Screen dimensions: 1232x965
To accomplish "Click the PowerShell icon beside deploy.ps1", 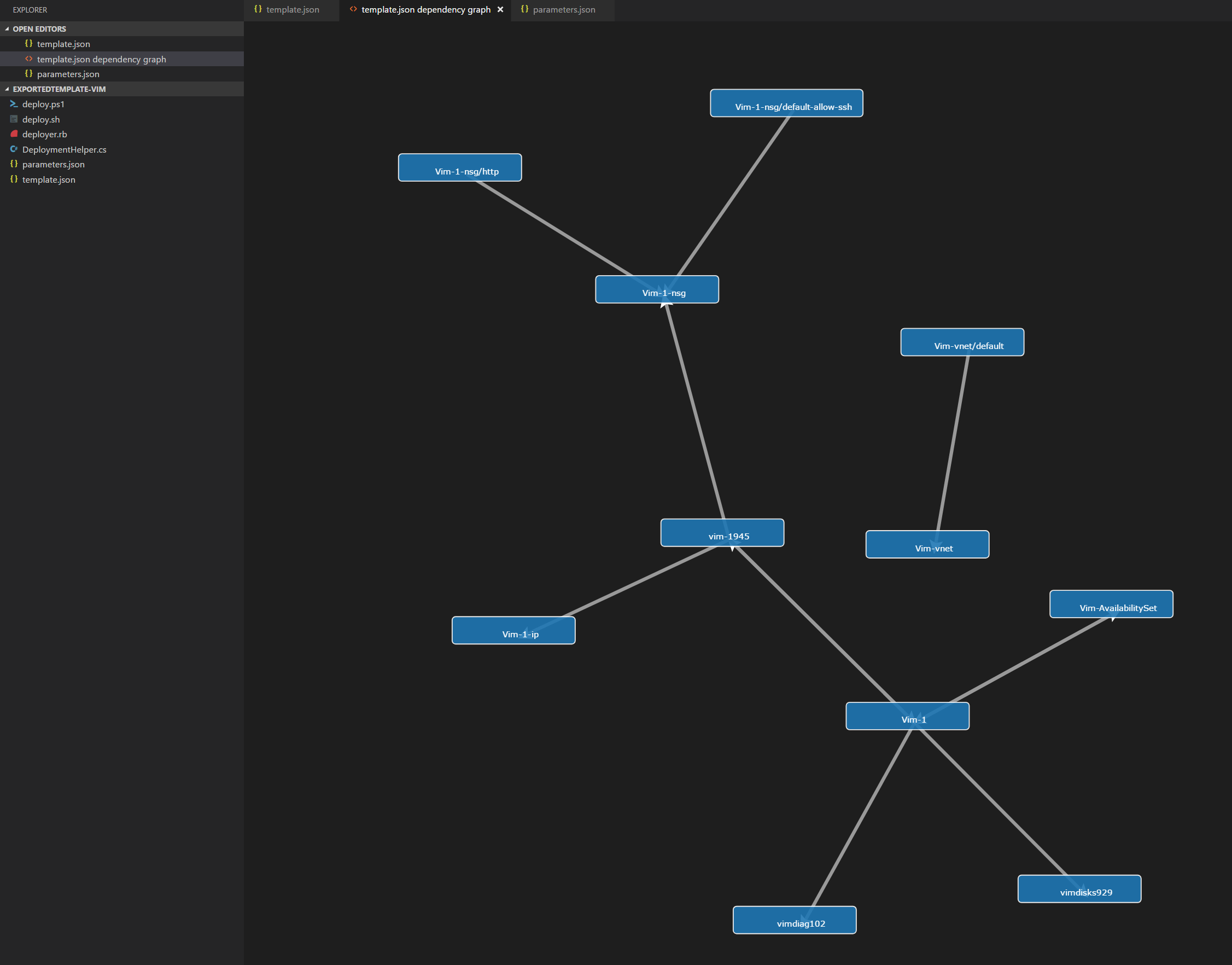I will [14, 104].
